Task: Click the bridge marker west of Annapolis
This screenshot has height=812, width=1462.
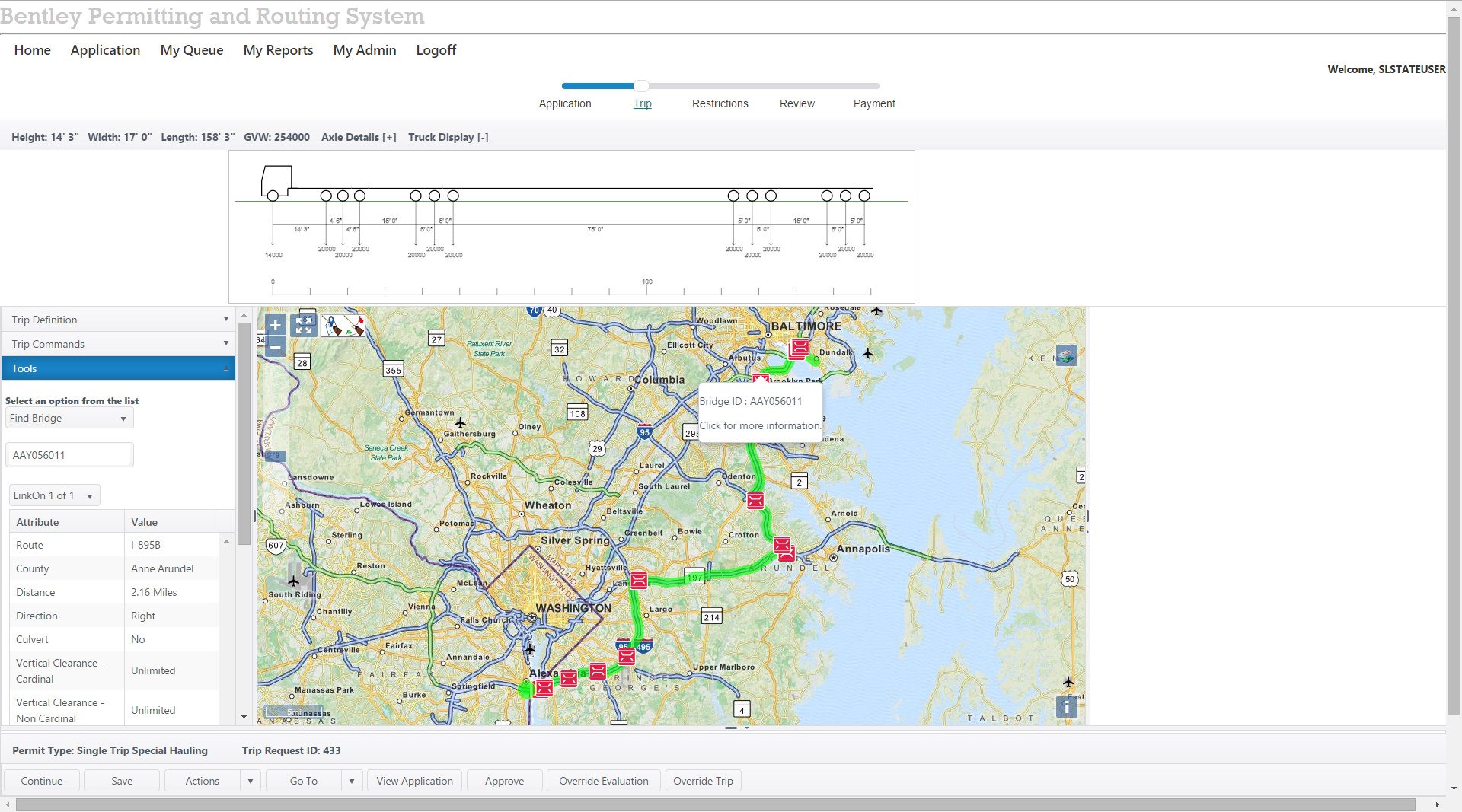Action: [783, 546]
